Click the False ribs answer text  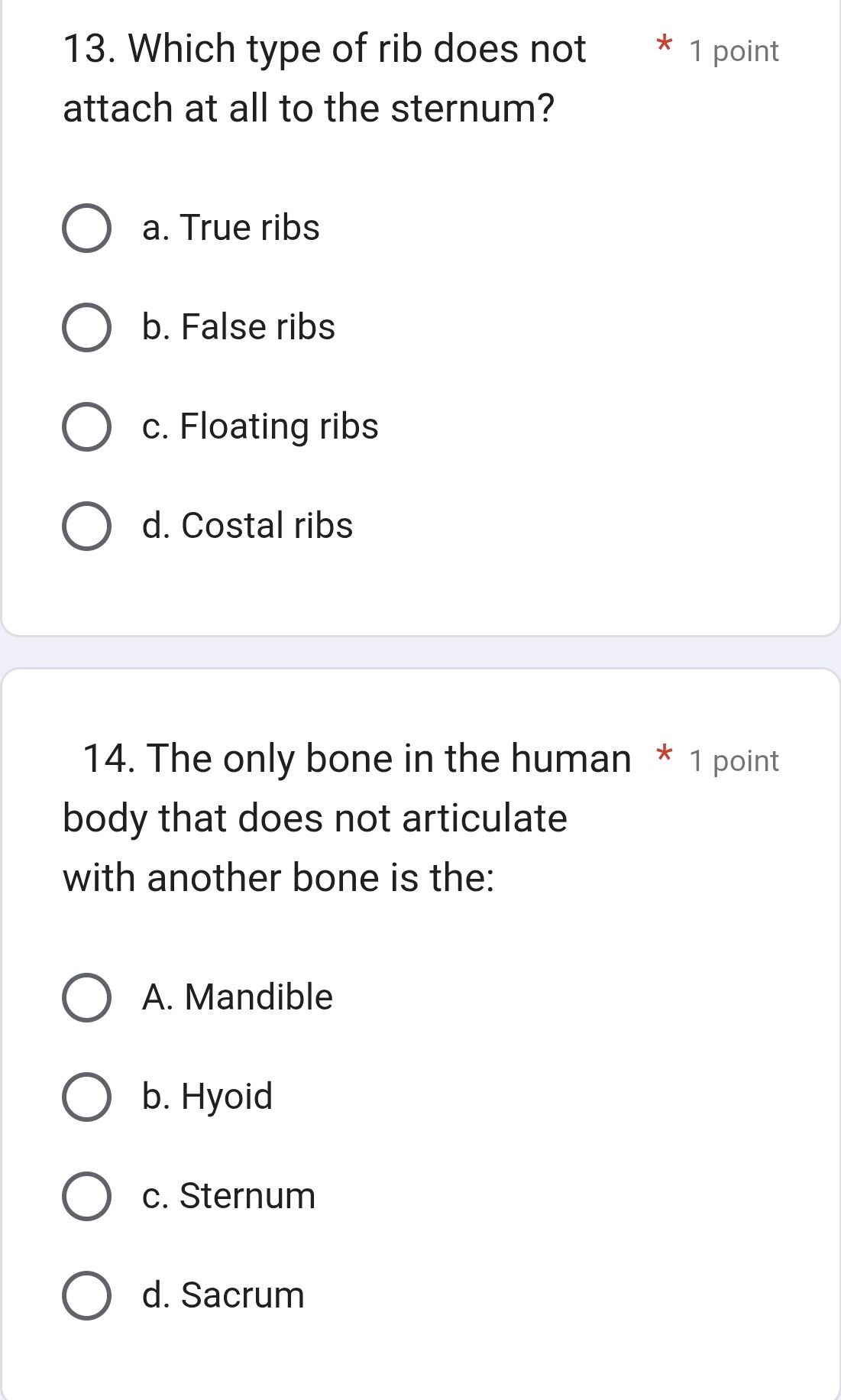pos(238,328)
